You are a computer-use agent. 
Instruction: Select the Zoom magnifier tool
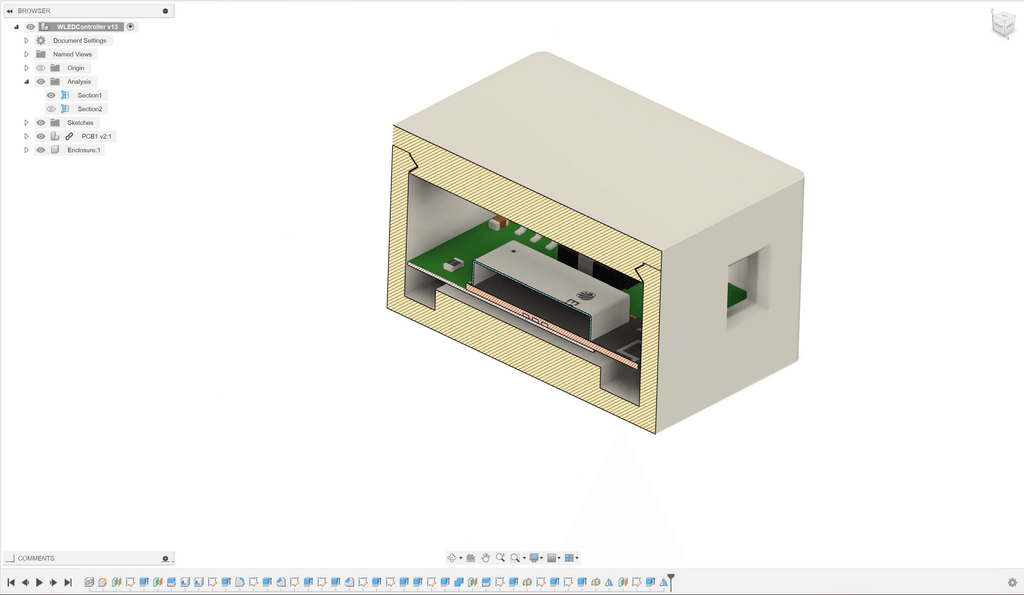coord(500,558)
